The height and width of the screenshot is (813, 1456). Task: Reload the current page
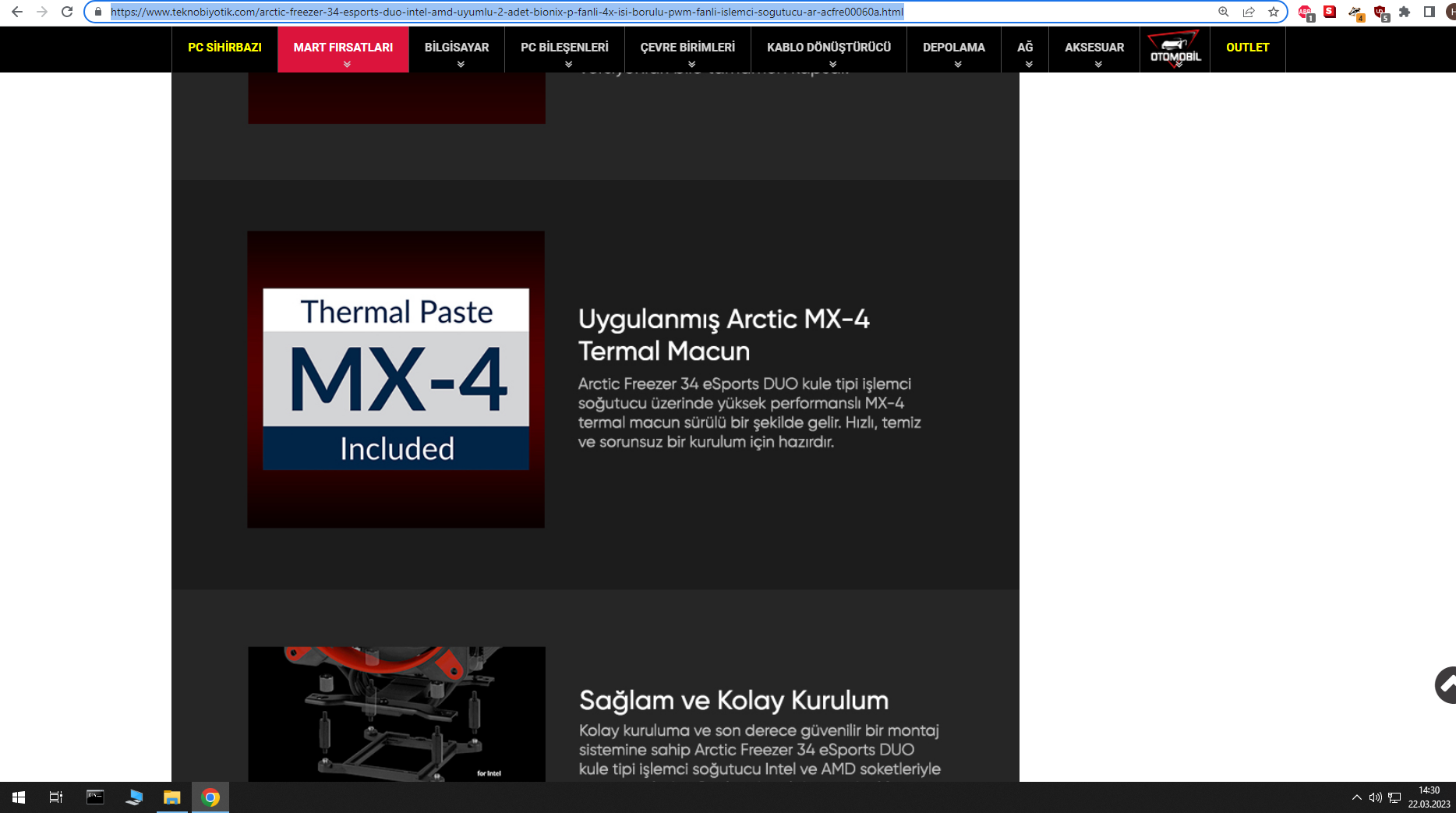tap(67, 12)
